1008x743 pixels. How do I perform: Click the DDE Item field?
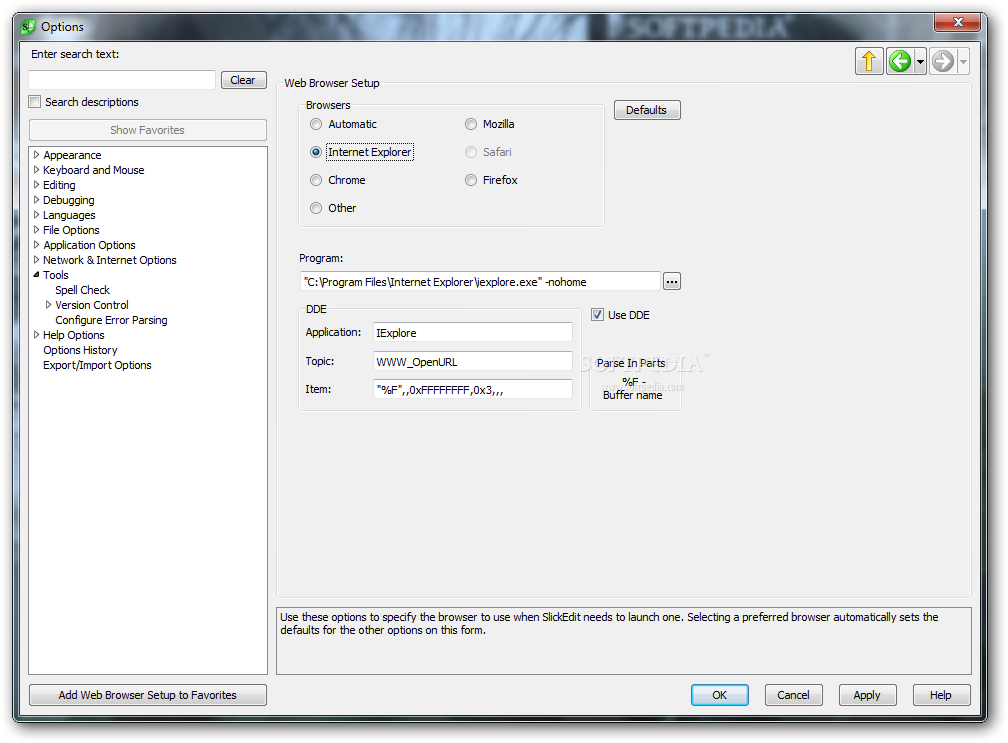tap(472, 389)
